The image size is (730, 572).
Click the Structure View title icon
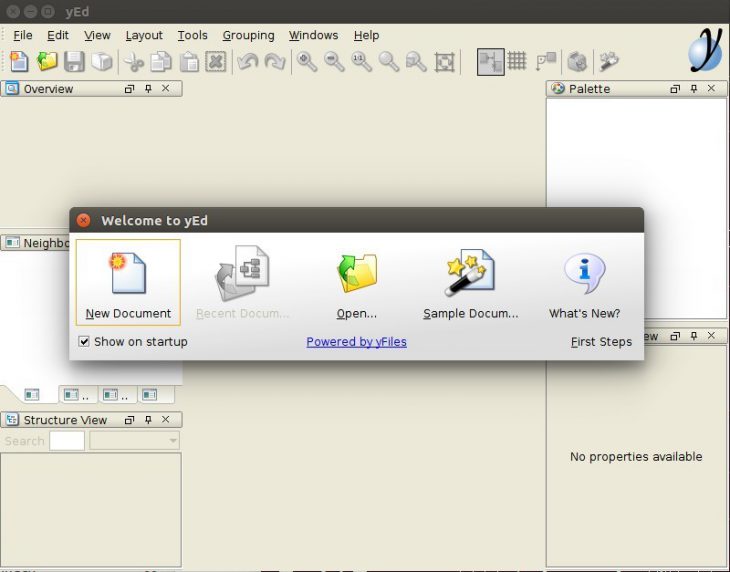pyautogui.click(x=12, y=420)
